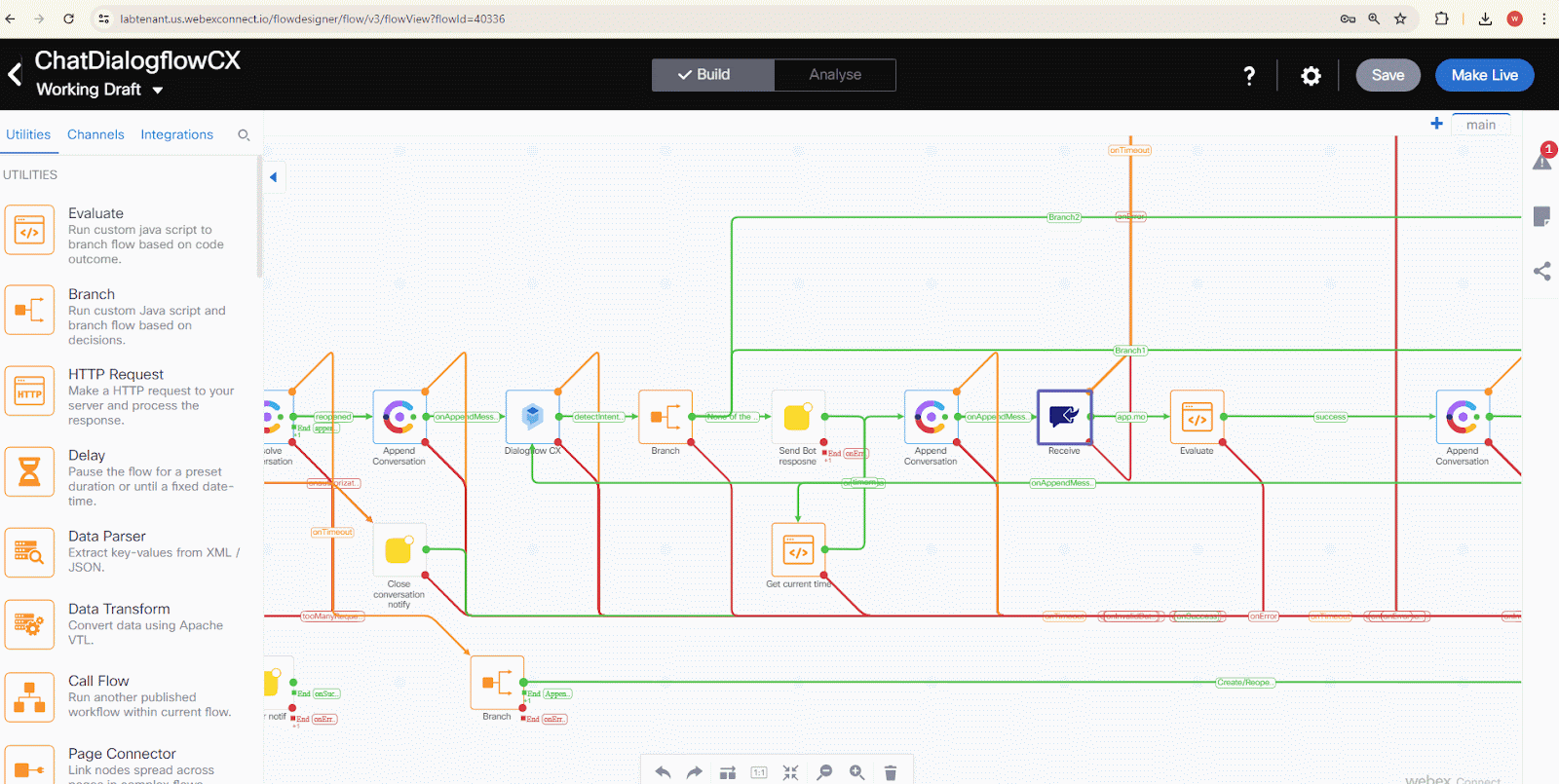Reset canvas zoom to 1:1
The width and height of the screenshot is (1559, 784).
[x=759, y=772]
